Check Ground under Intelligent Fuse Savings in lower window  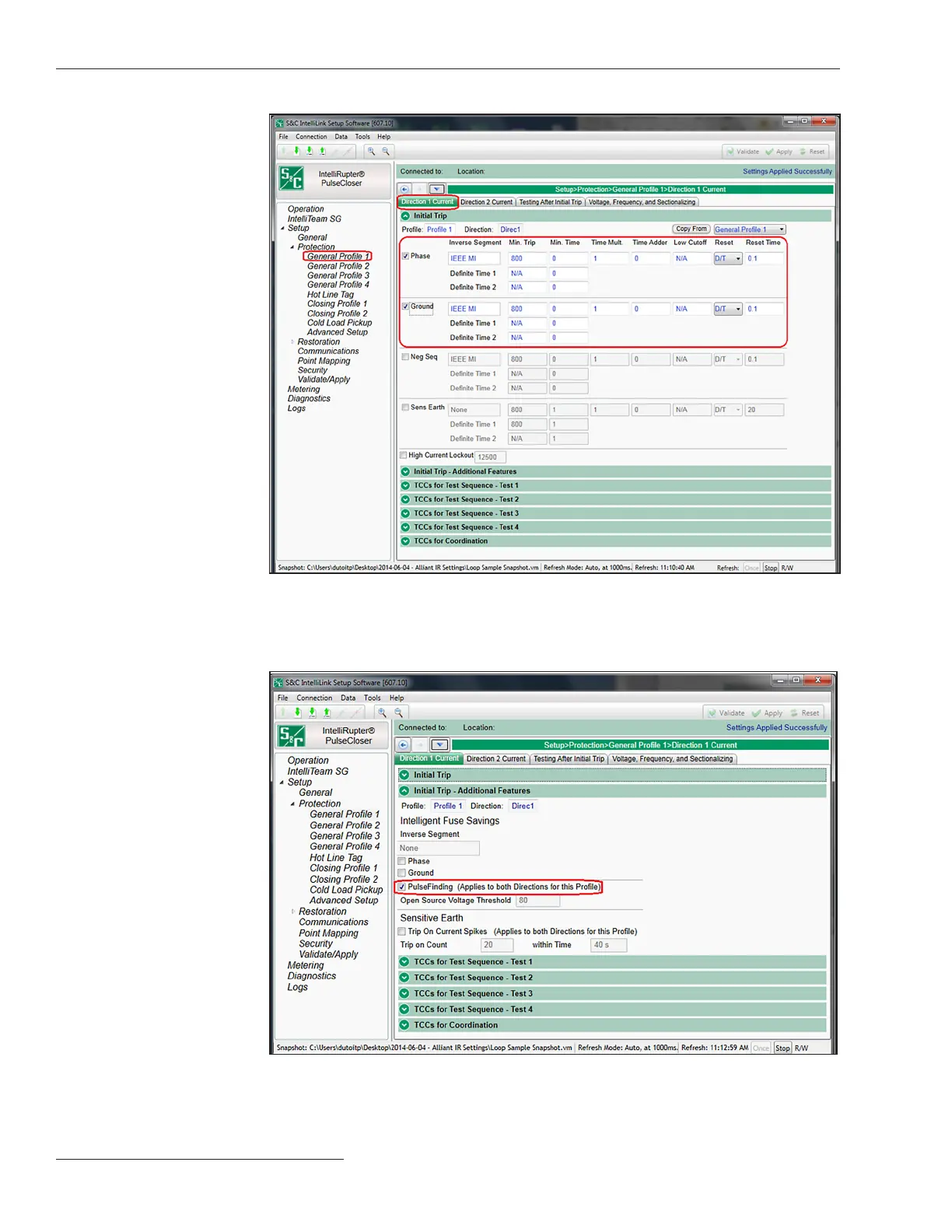[402, 873]
